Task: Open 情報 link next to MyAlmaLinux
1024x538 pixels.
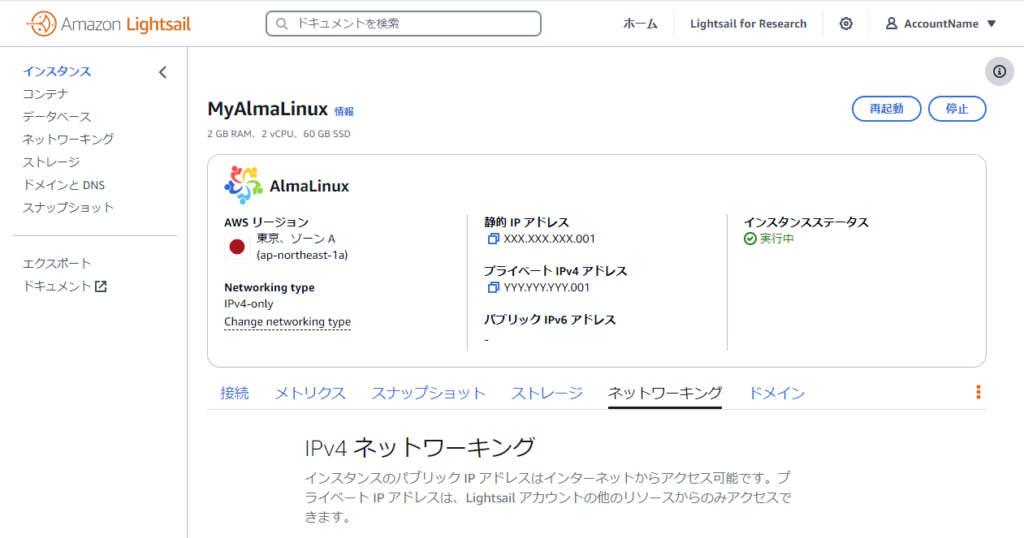Action: [x=344, y=112]
